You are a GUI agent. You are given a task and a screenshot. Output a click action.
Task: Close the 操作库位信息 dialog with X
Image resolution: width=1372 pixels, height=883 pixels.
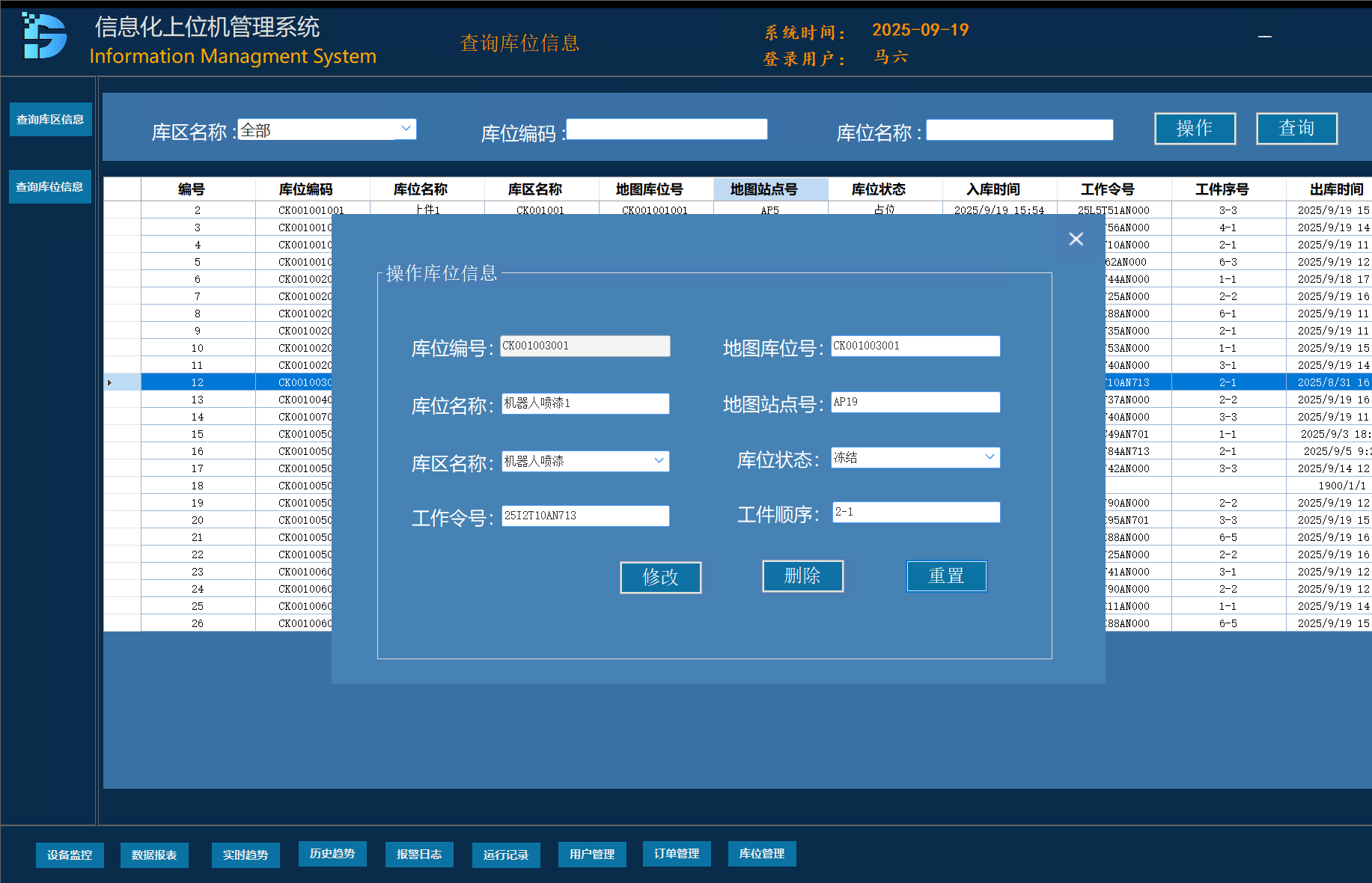[1076, 239]
